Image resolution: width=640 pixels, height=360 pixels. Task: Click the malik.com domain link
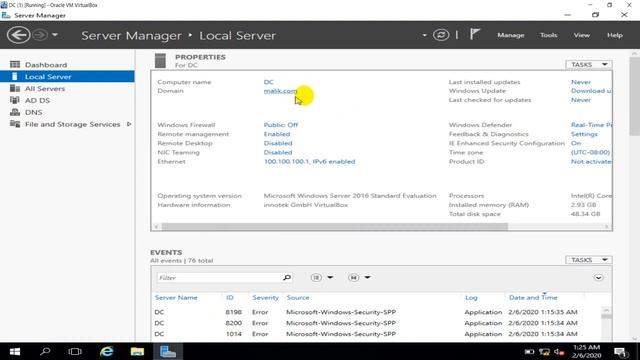[280, 91]
